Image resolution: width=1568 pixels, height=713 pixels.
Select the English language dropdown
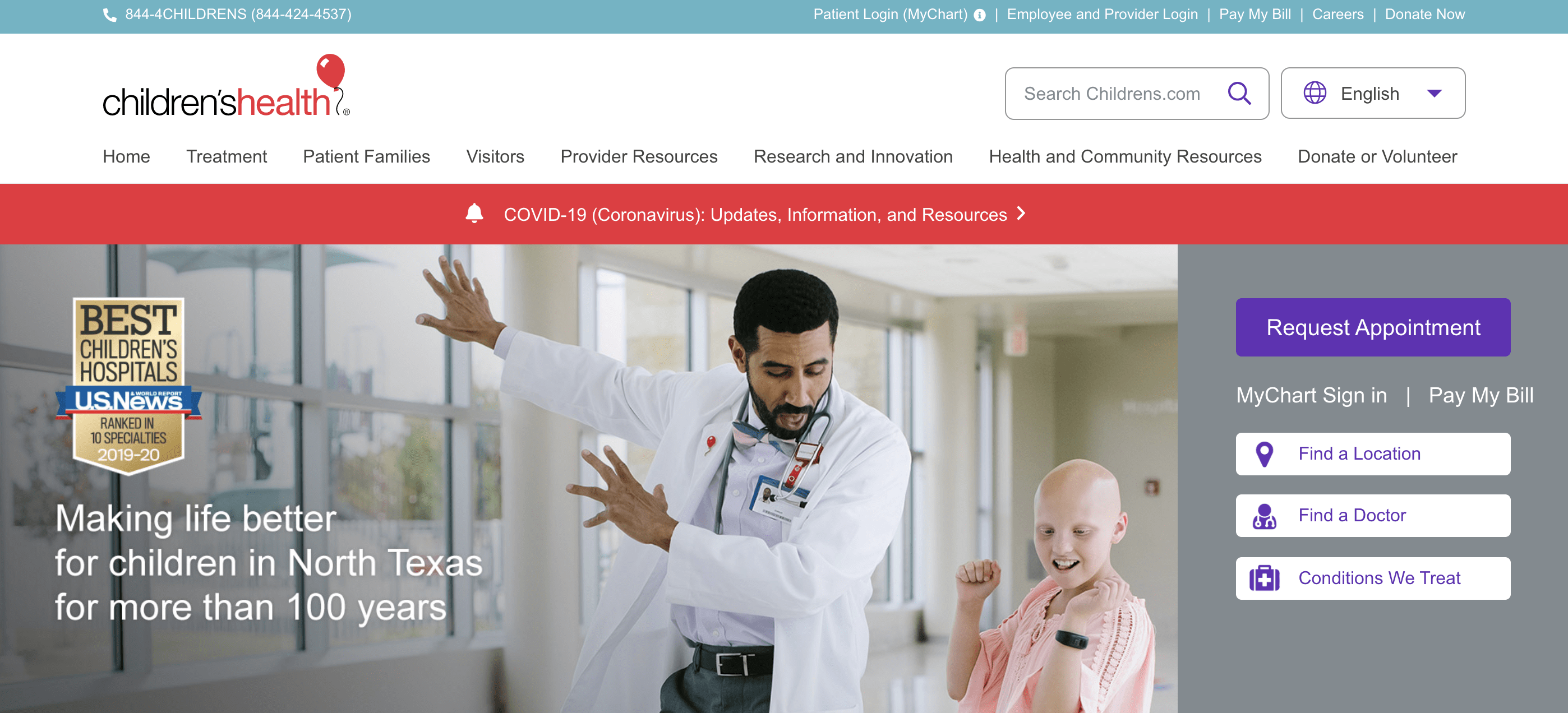(x=1374, y=94)
